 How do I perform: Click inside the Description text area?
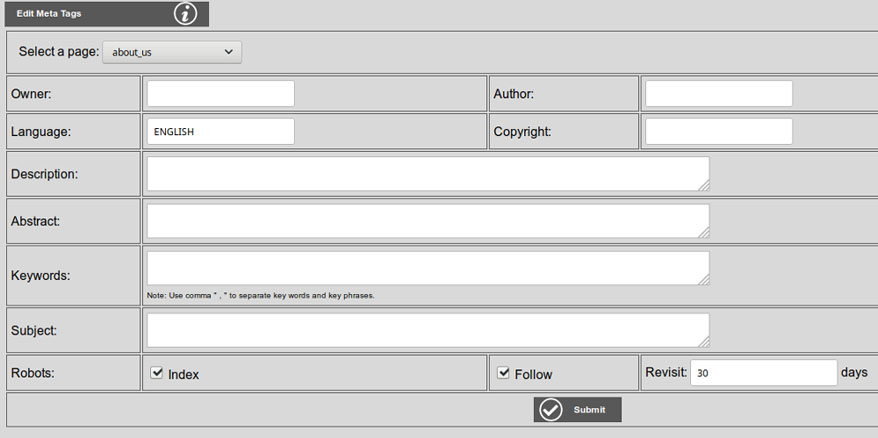tap(427, 173)
